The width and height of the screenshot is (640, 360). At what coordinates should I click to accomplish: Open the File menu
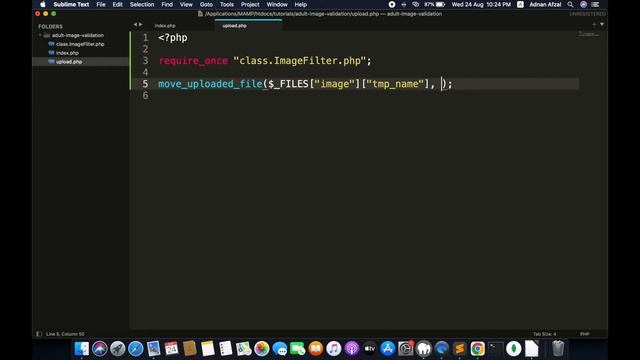(x=101, y=4)
